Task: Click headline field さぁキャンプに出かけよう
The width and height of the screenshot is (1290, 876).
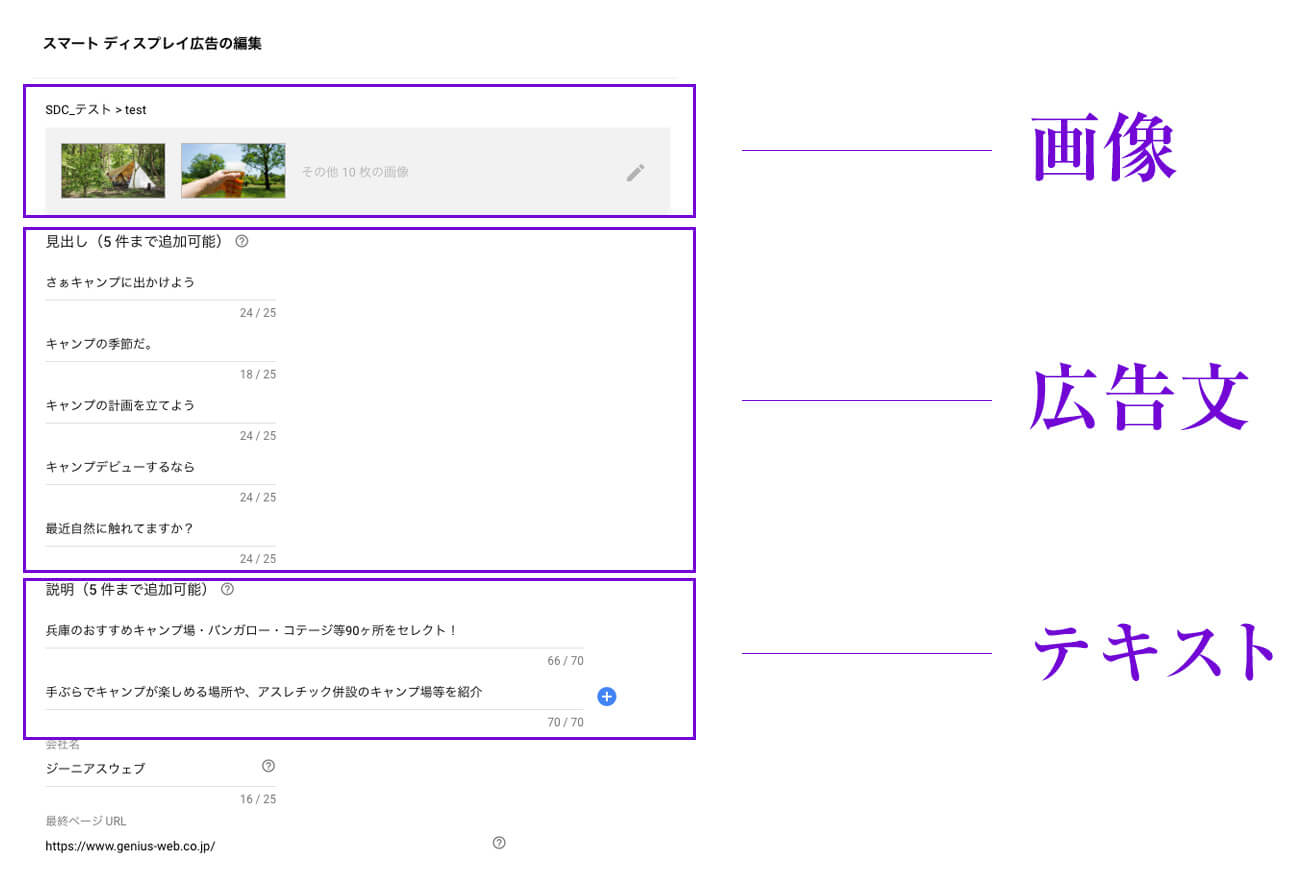Action: point(161,283)
